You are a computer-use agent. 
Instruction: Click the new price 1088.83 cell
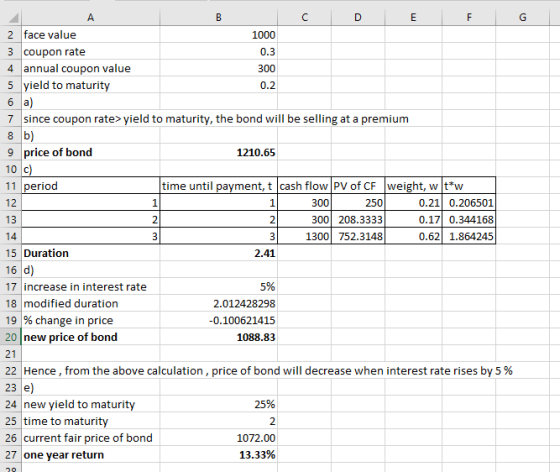(219, 337)
